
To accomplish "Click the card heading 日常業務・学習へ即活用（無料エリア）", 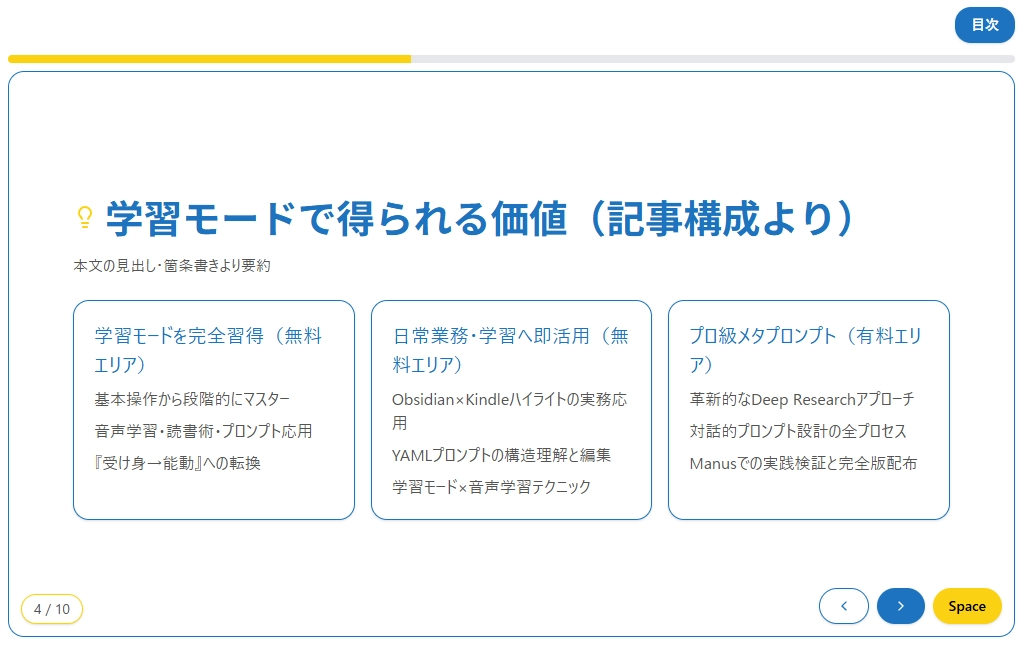I will tap(510, 350).
